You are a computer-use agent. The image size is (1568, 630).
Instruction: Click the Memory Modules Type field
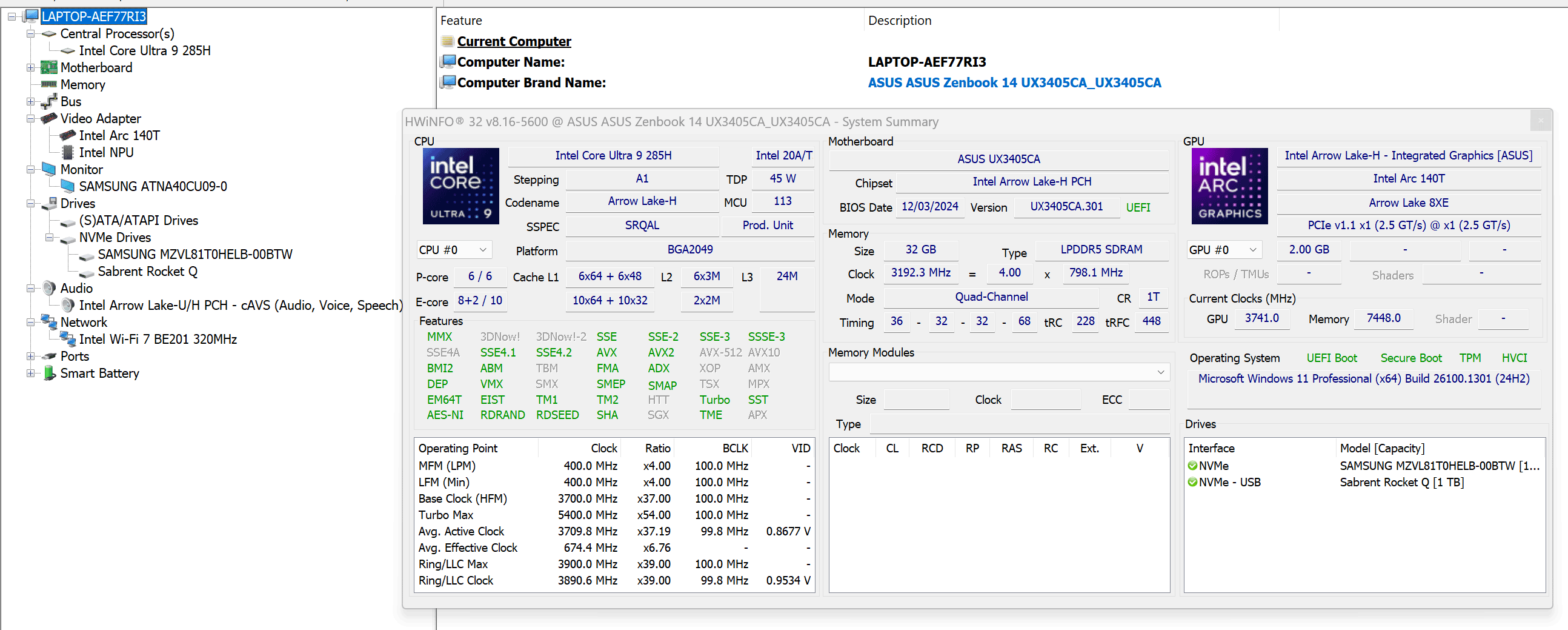pyautogui.click(x=1019, y=424)
